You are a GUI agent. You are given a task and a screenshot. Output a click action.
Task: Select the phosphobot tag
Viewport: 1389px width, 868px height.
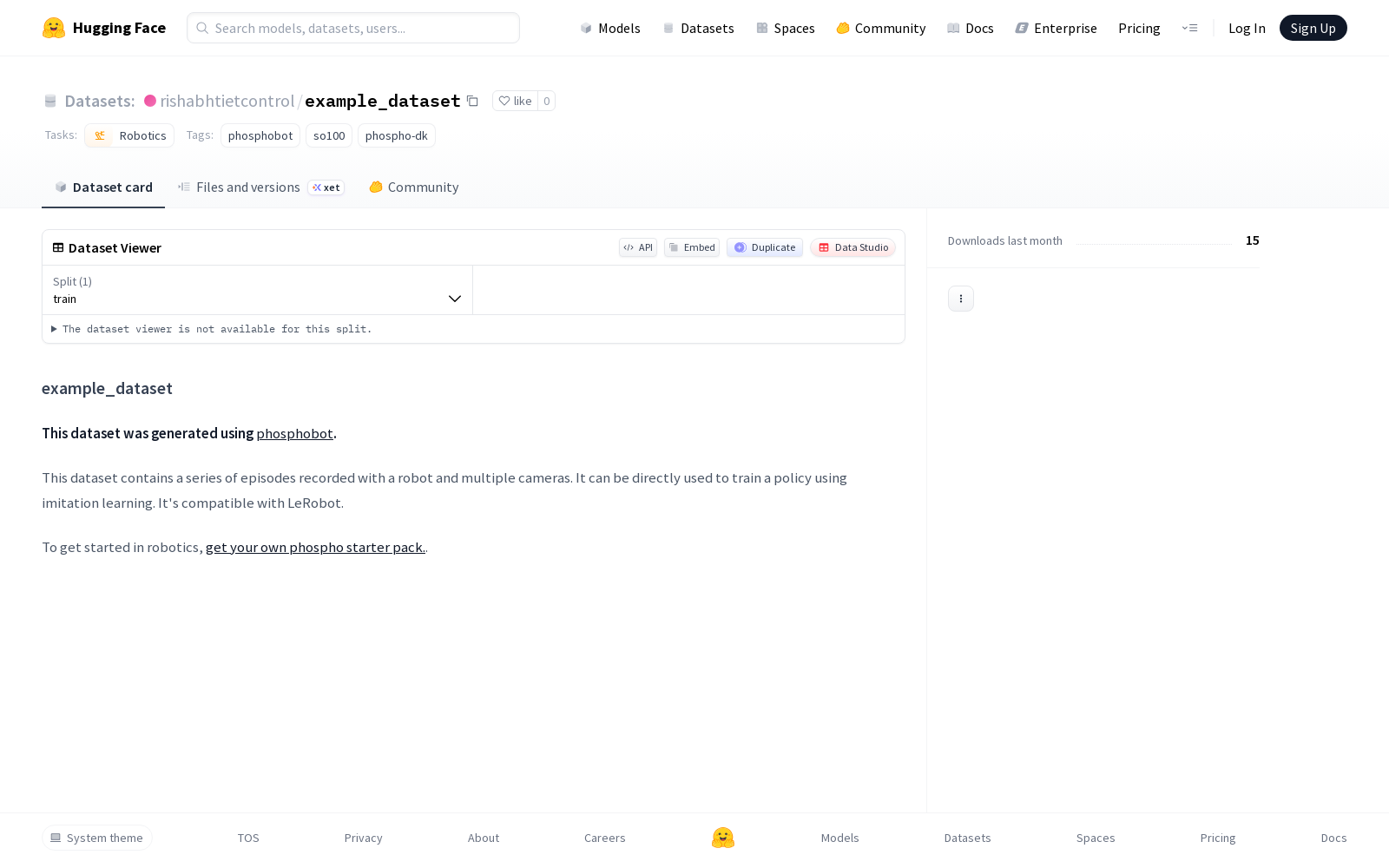[x=260, y=135]
